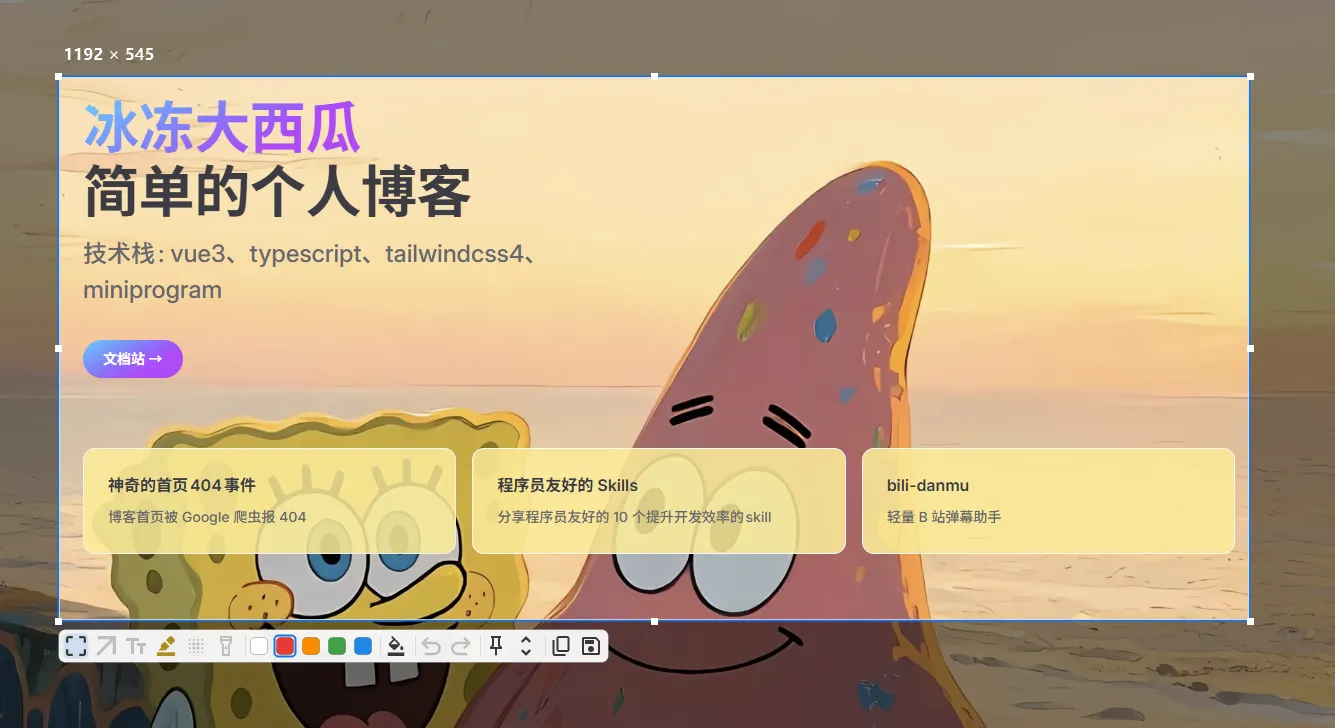1335x728 pixels.
Task: Click the top-left selection resize handle
Action: point(59,76)
